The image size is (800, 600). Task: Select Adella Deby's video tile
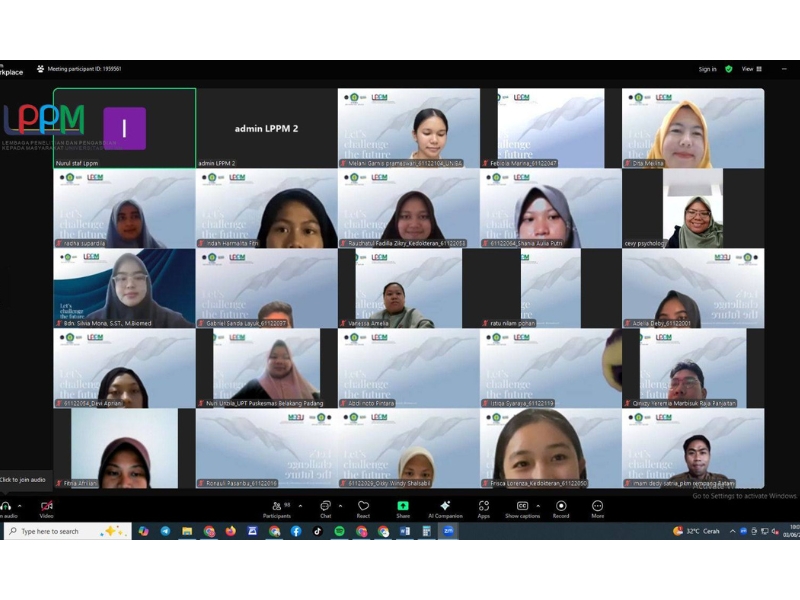(693, 288)
